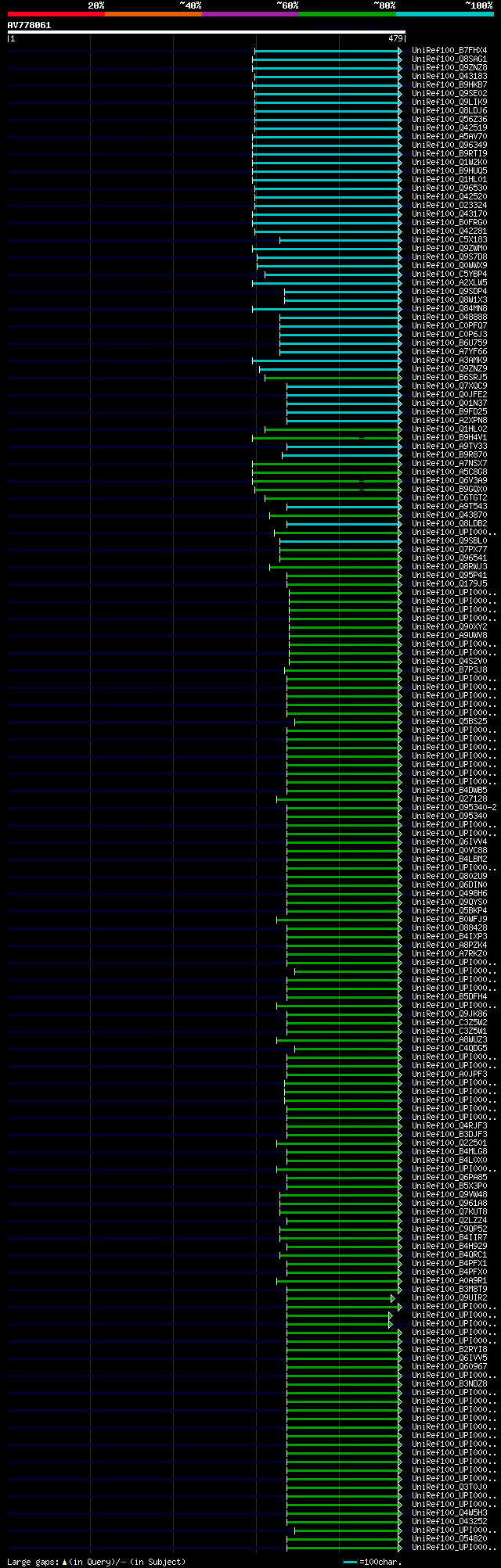The width and height of the screenshot is (501, 1568).
Task: Select hit label UniRef100_Q9ZNZ8
Action: (x=449, y=67)
